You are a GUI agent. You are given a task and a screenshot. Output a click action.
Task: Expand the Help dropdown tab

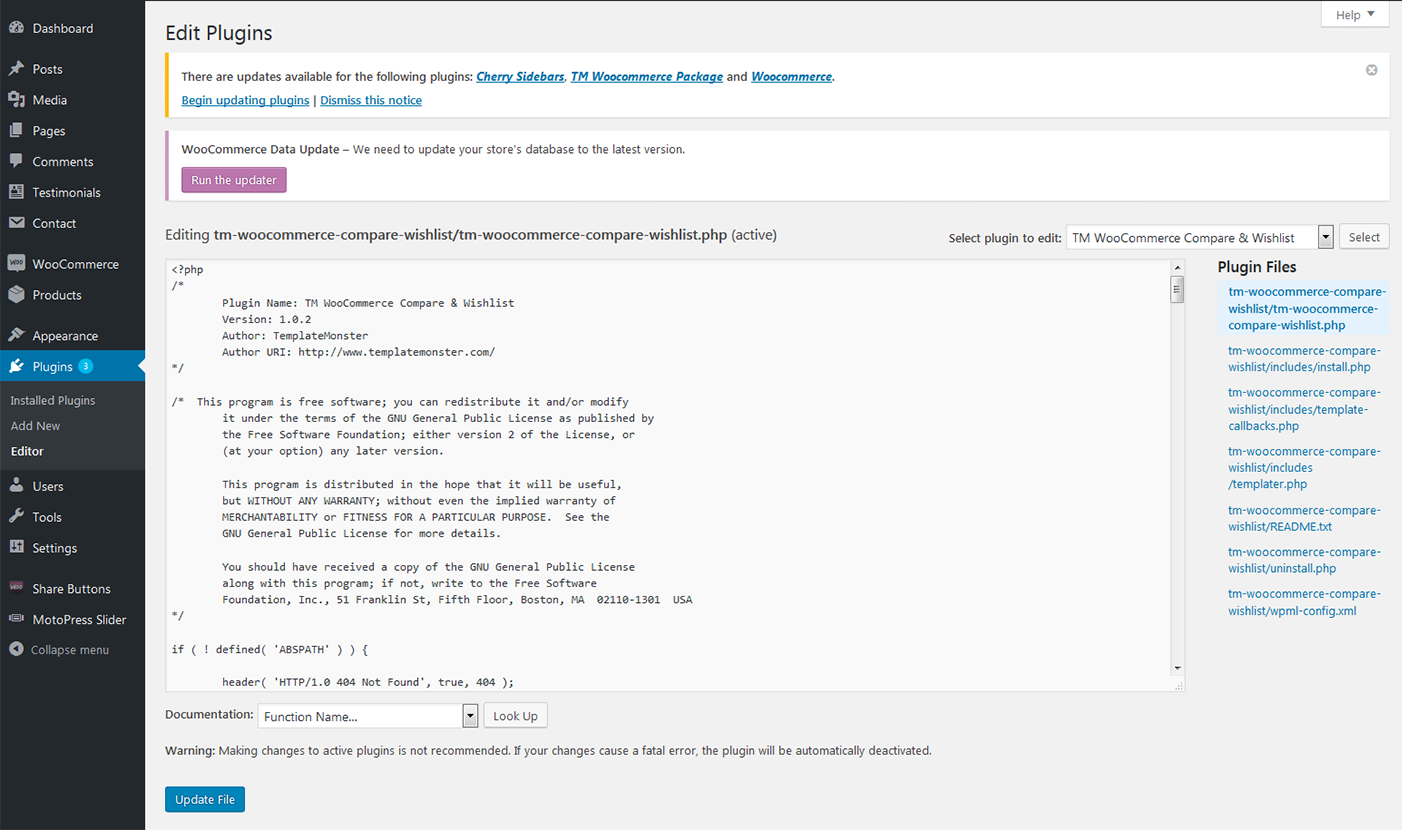tap(1354, 15)
